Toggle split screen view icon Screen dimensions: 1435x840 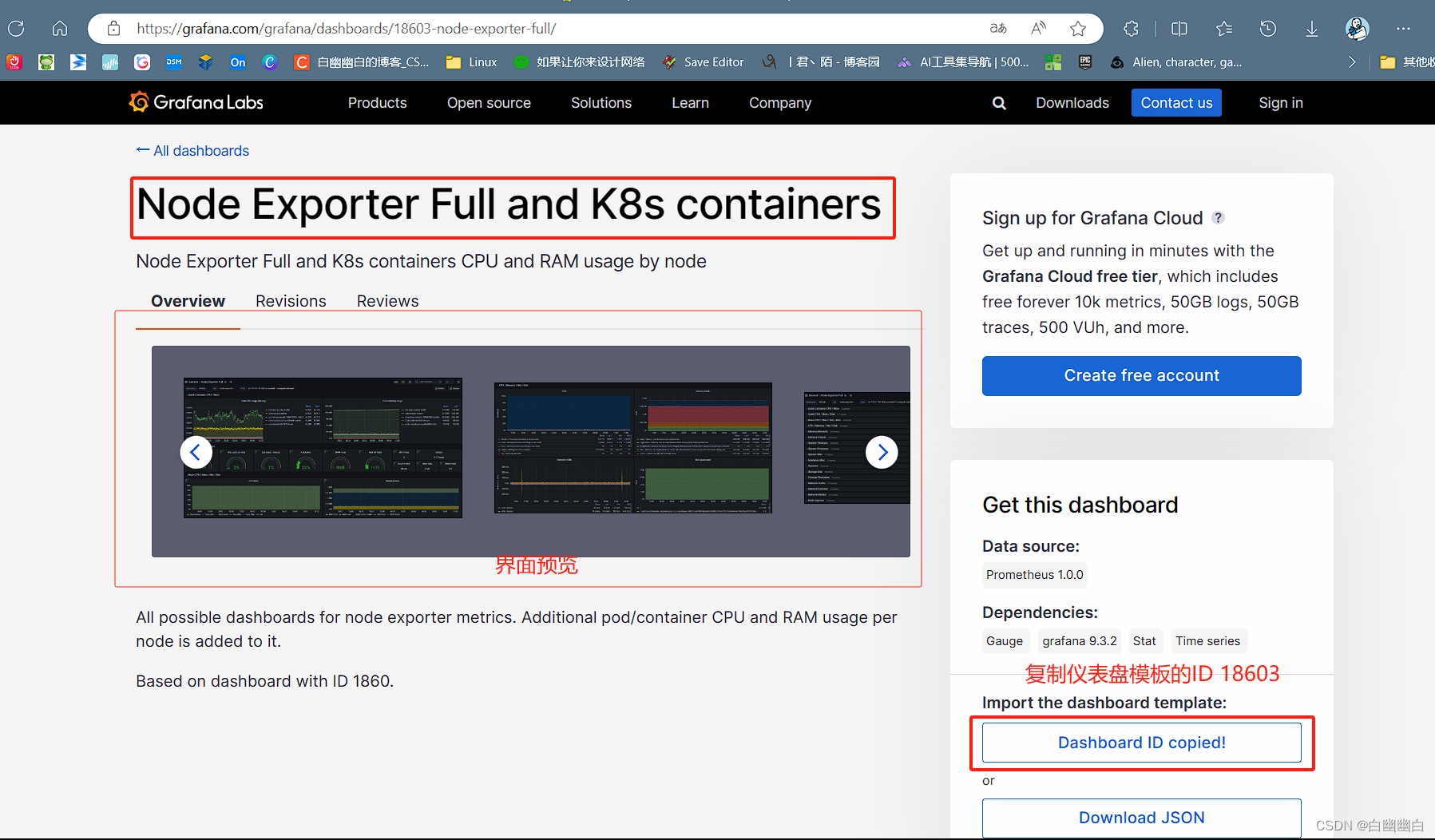pos(1179,29)
